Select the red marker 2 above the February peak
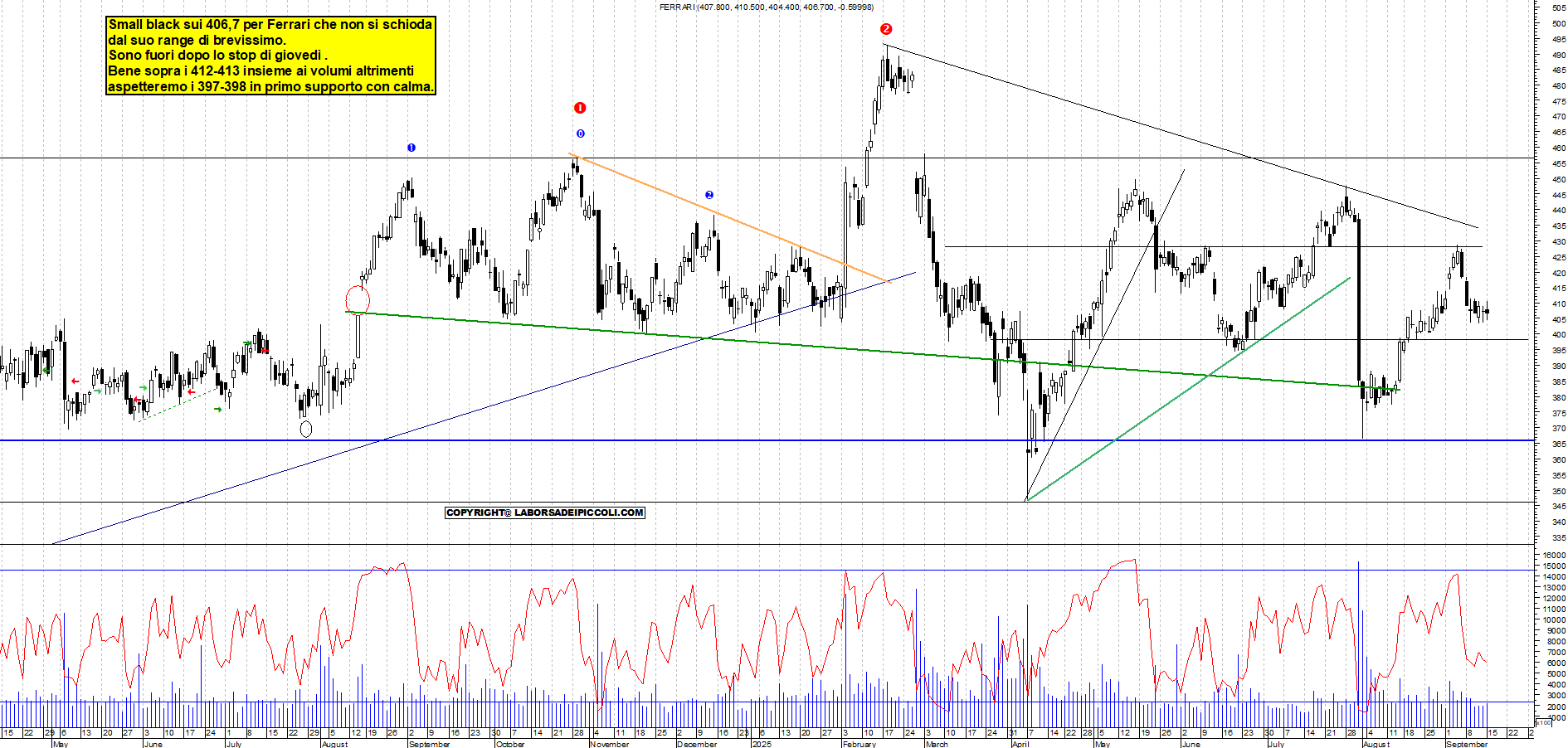Image resolution: width=1568 pixels, height=748 pixels. coord(886,29)
